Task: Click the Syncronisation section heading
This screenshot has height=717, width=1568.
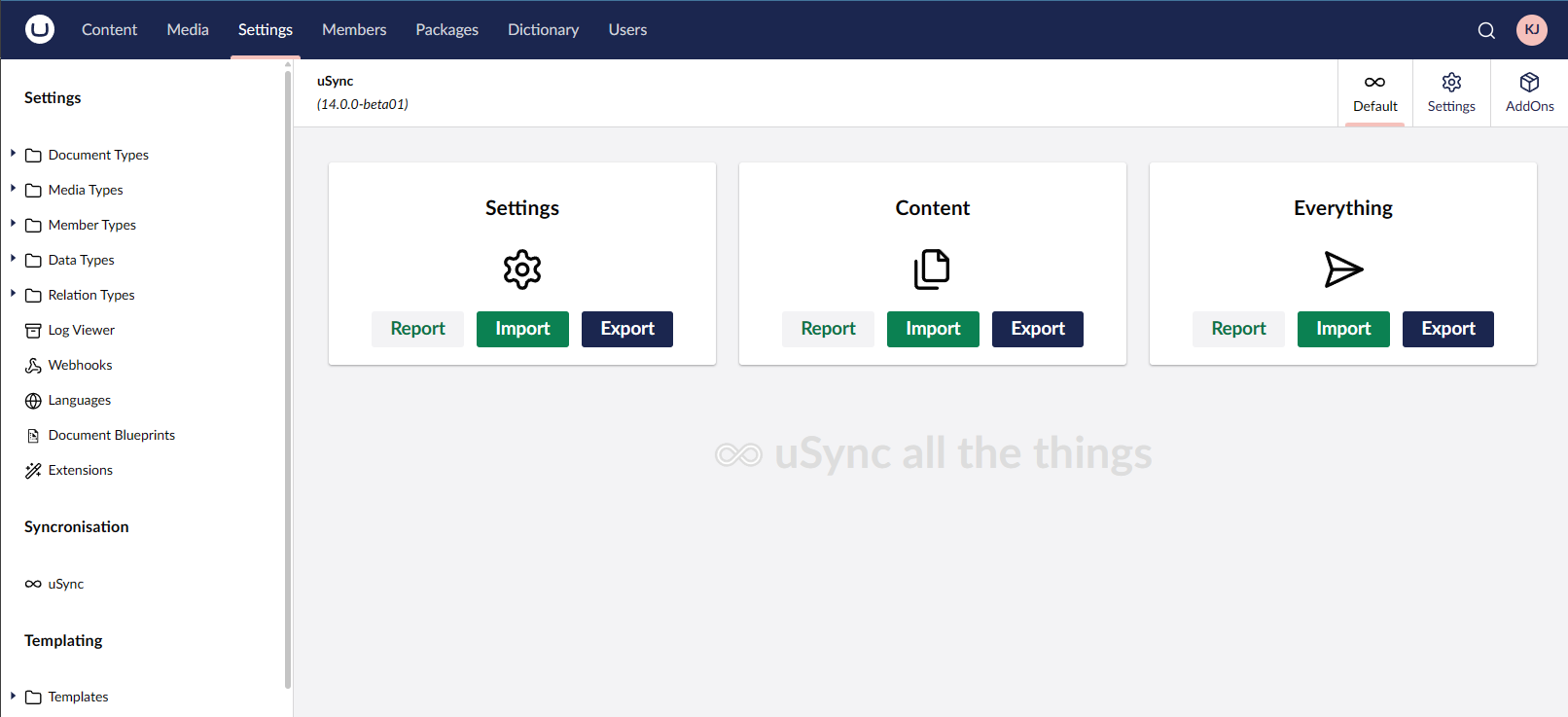Action: (x=77, y=526)
